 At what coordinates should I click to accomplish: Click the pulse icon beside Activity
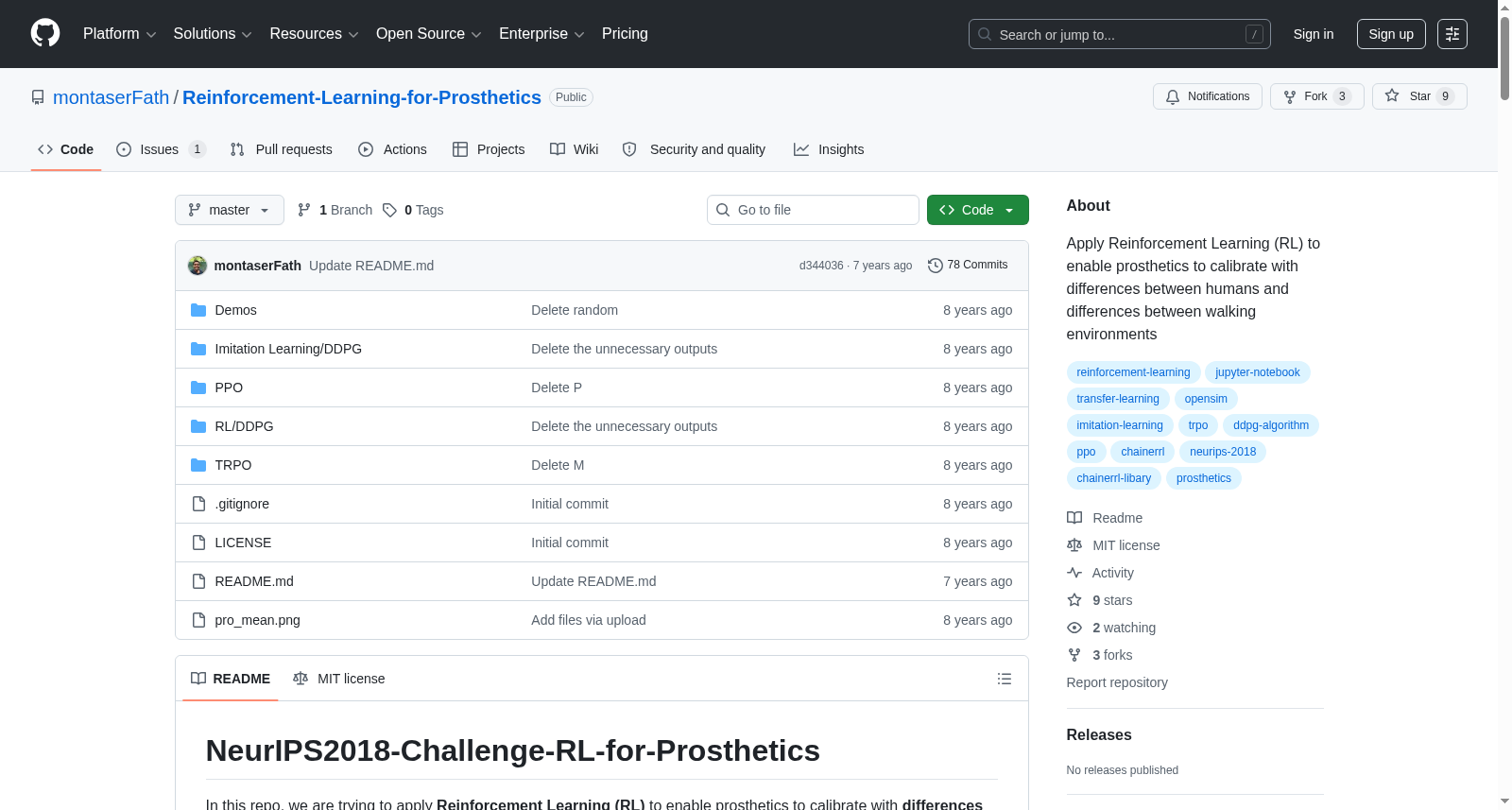click(1074, 573)
